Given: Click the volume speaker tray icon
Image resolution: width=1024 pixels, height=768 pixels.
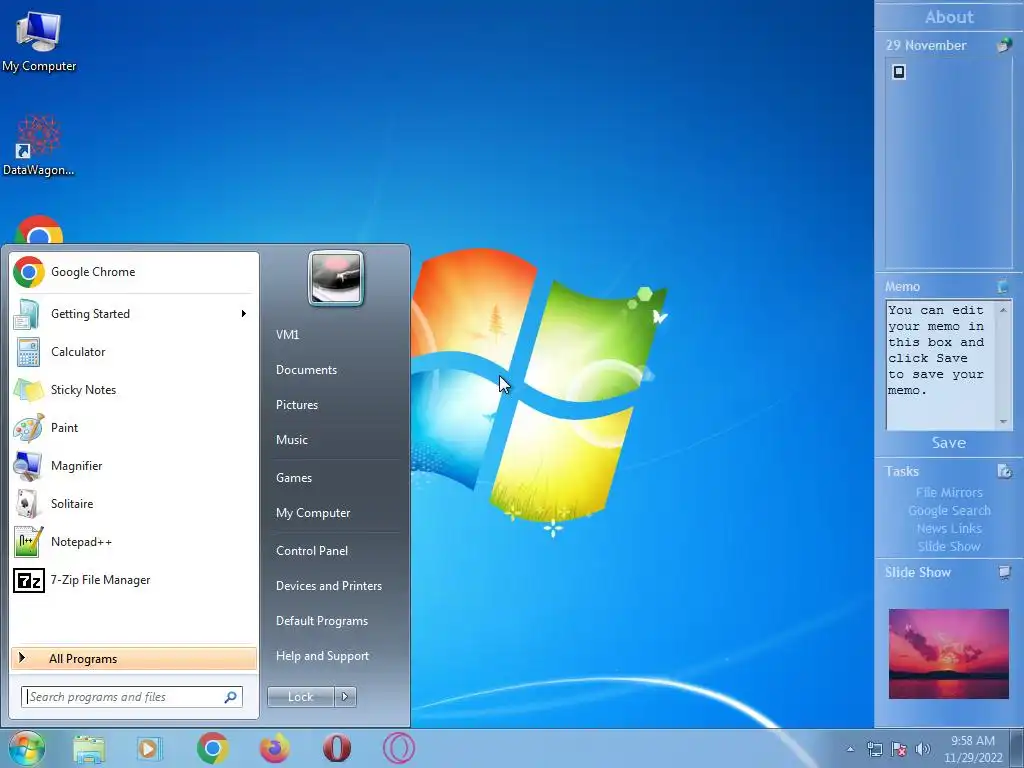Looking at the screenshot, I should [x=923, y=749].
